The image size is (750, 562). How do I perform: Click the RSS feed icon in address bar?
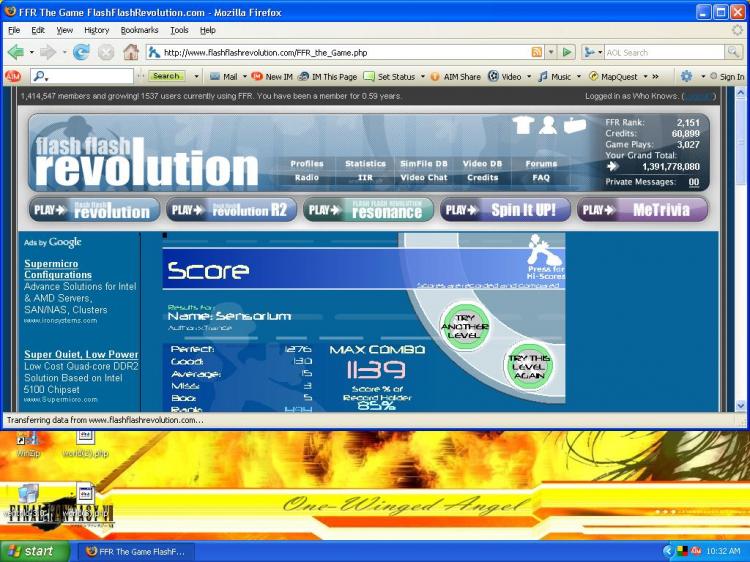537,52
